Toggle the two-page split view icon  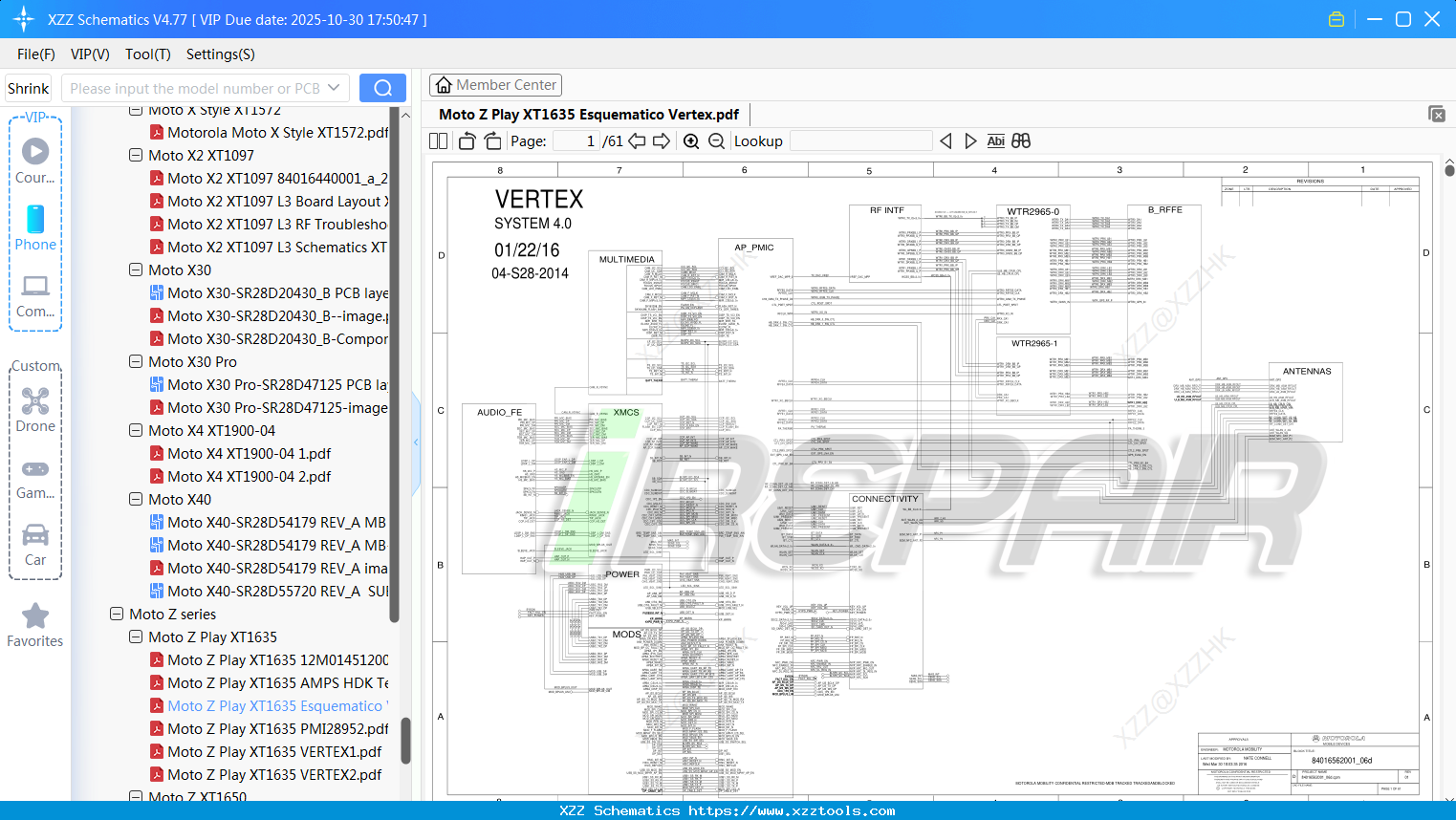tap(438, 141)
